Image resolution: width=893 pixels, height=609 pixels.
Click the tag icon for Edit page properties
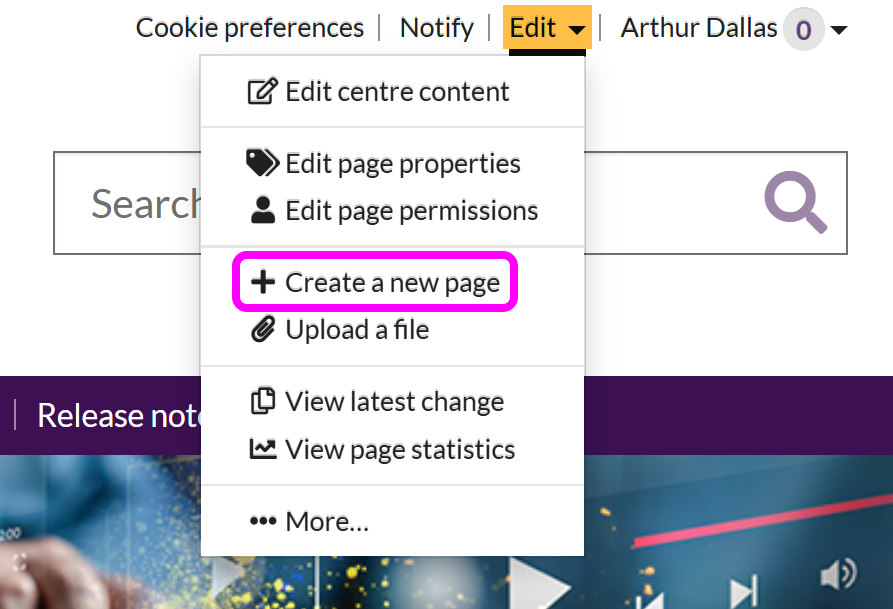(262, 163)
